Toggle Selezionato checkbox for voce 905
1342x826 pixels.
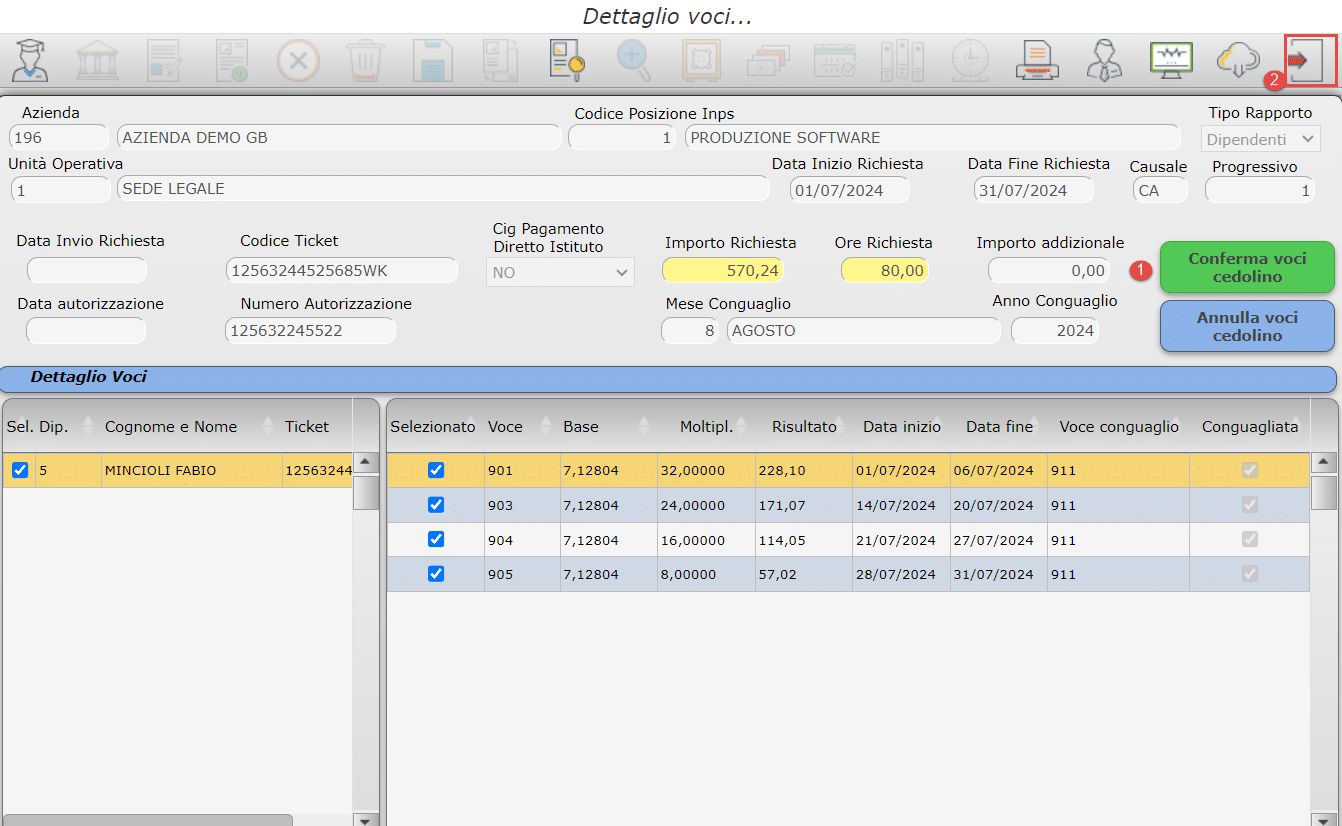coord(435,574)
